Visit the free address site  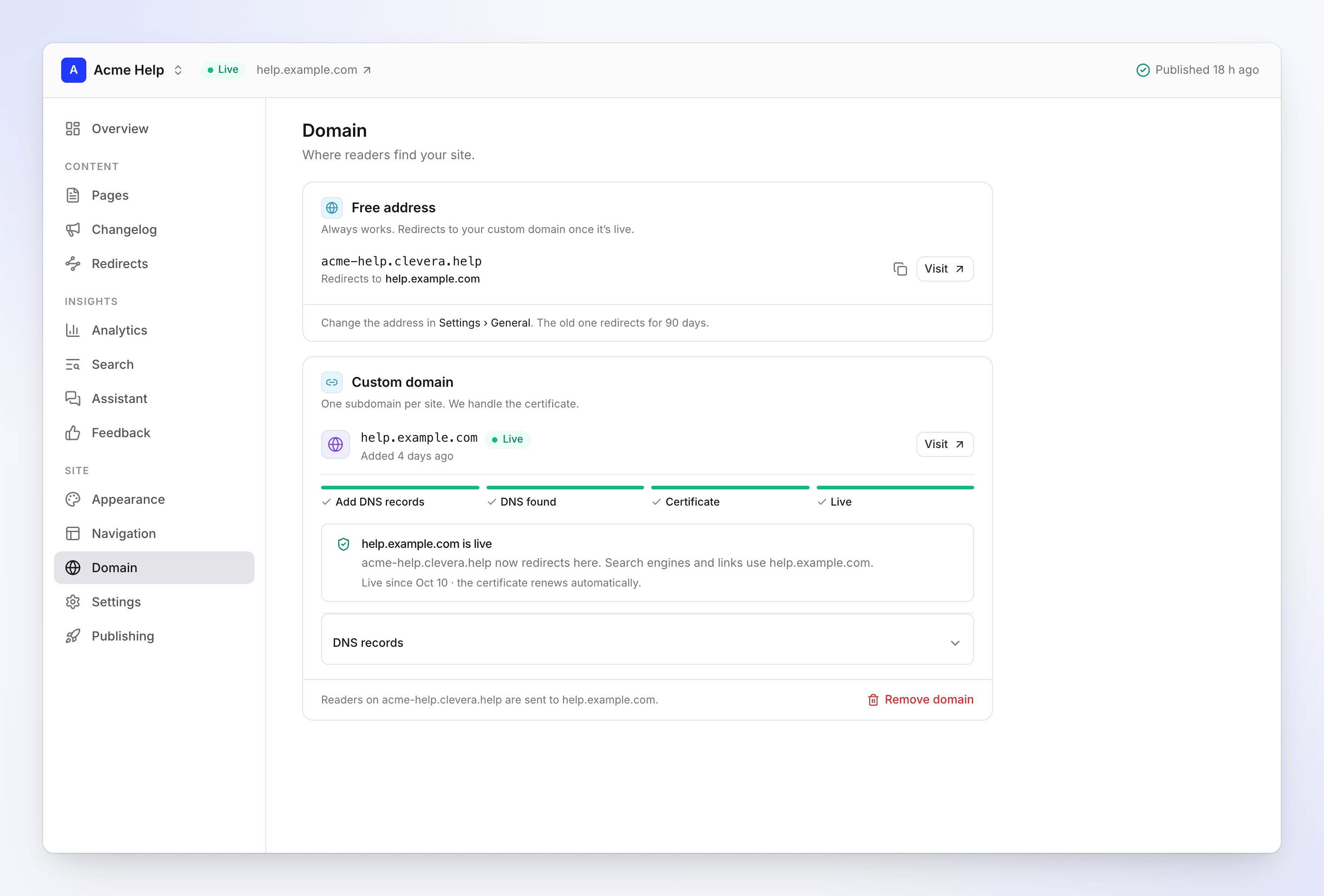coord(944,269)
